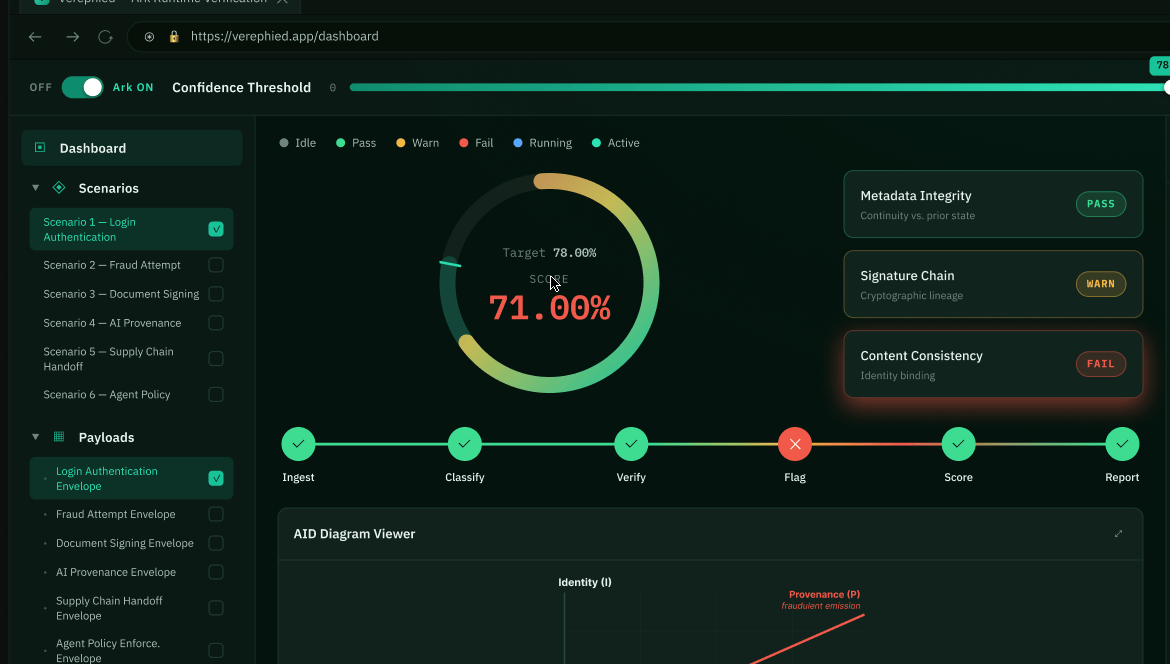This screenshot has height=664, width=1170.
Task: Collapse the Payloads section arrow
Action: pos(35,437)
